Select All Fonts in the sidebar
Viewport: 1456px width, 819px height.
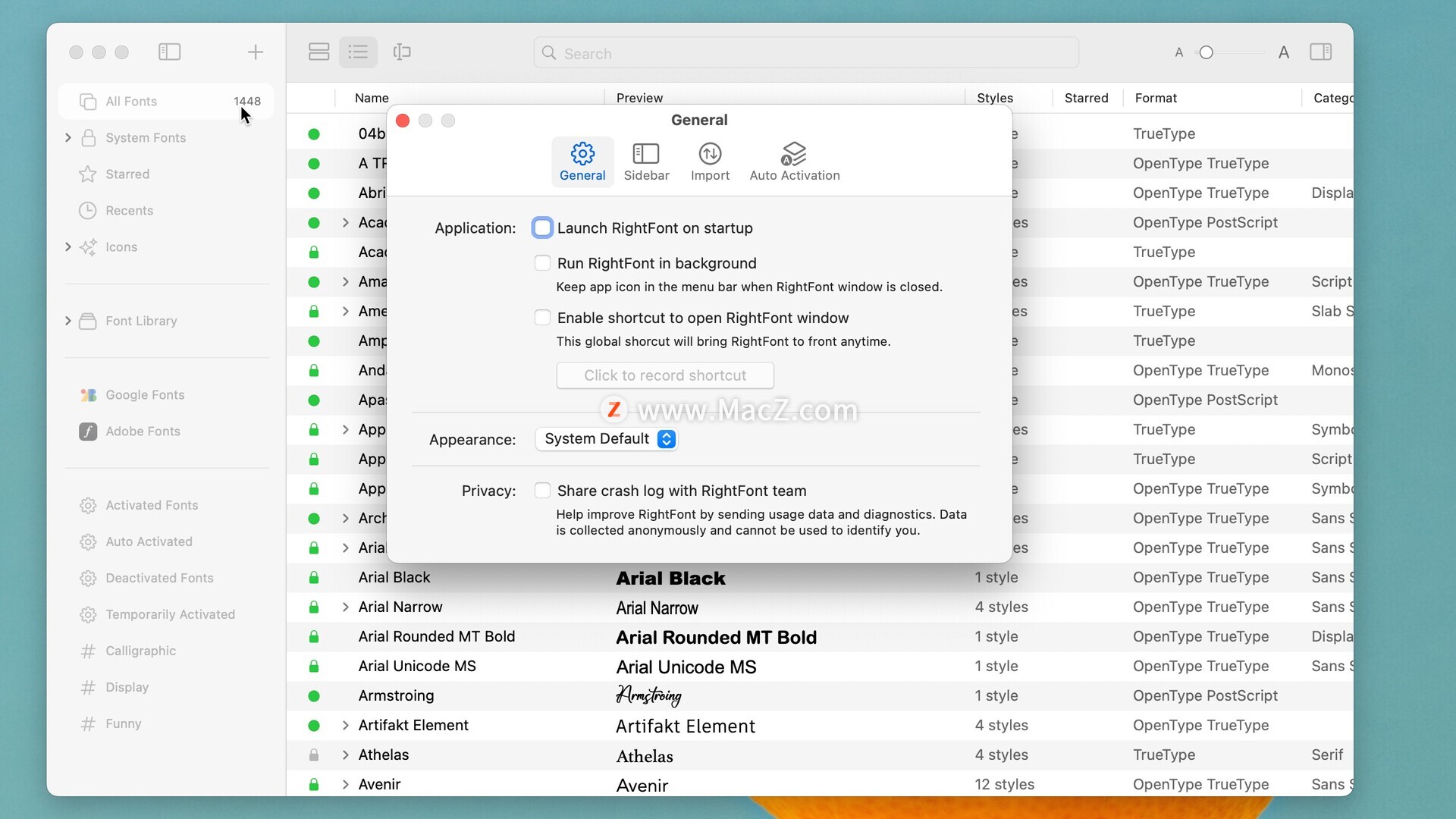[x=166, y=101]
